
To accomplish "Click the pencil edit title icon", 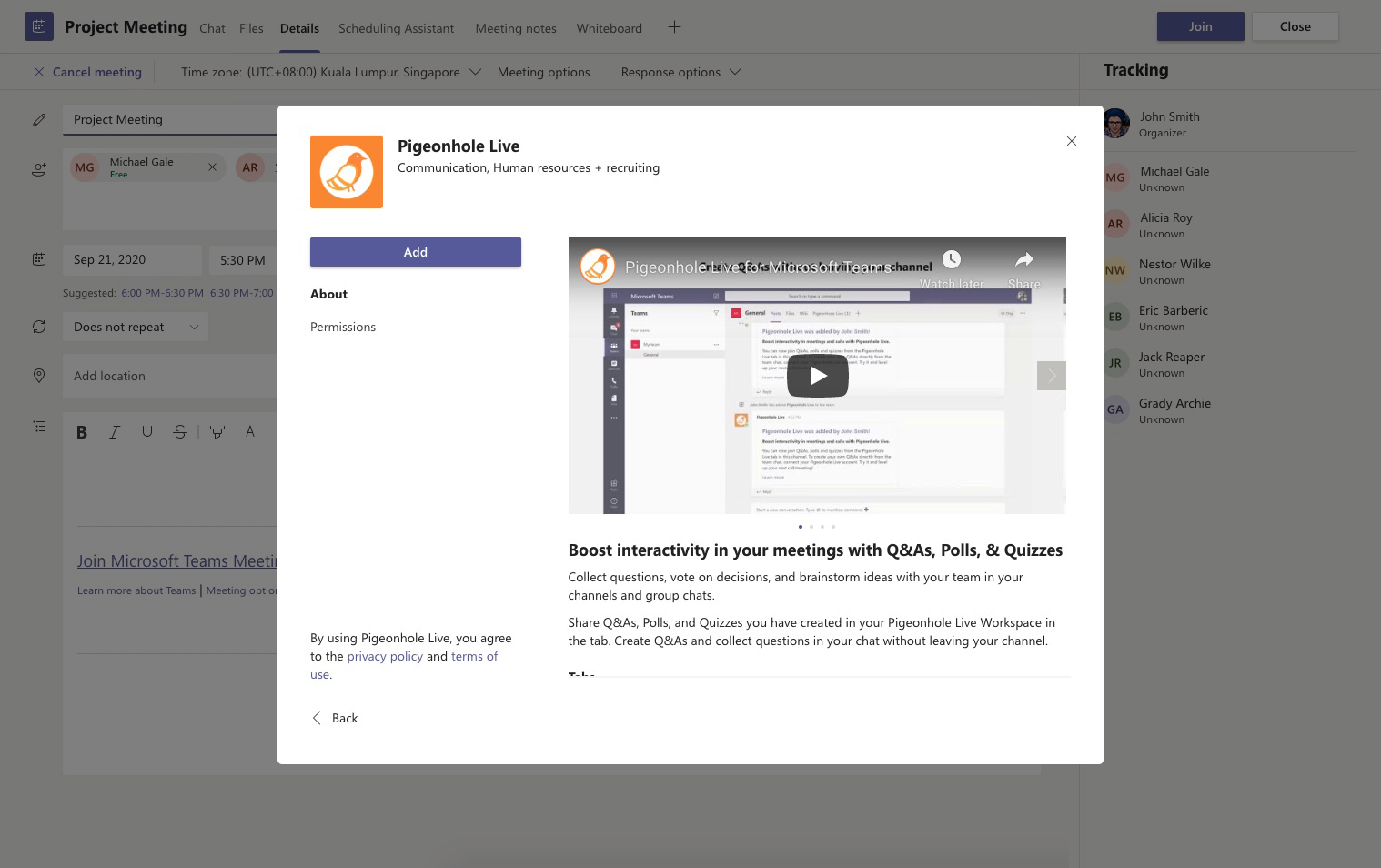I will tap(39, 119).
